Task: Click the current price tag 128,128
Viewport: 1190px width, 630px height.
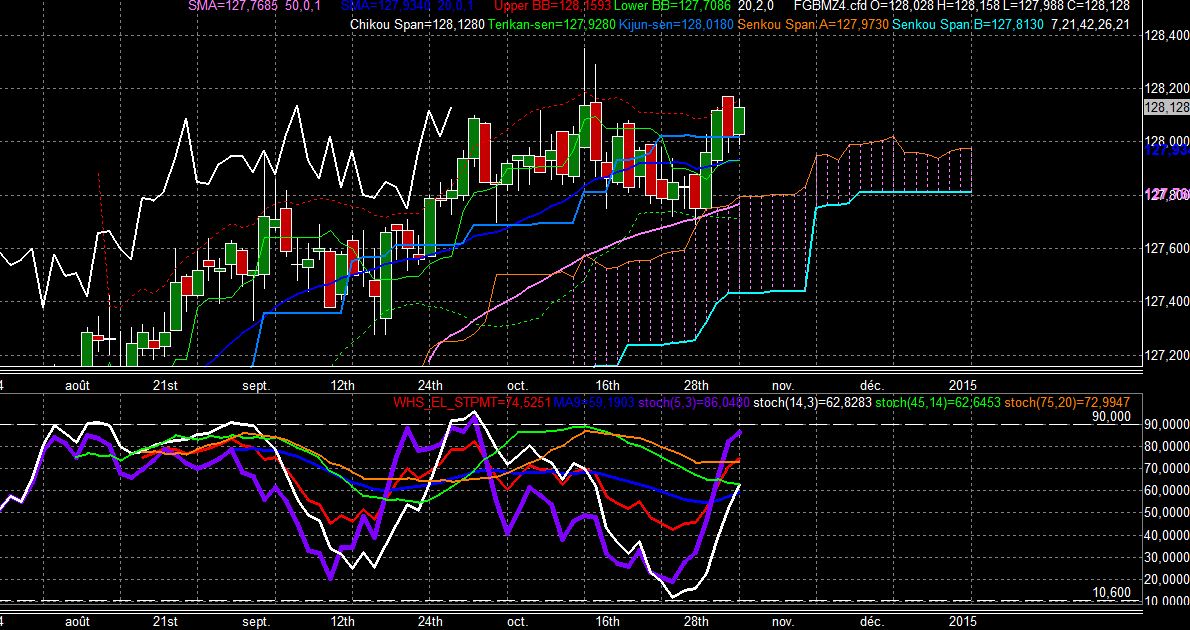Action: pos(1167,108)
